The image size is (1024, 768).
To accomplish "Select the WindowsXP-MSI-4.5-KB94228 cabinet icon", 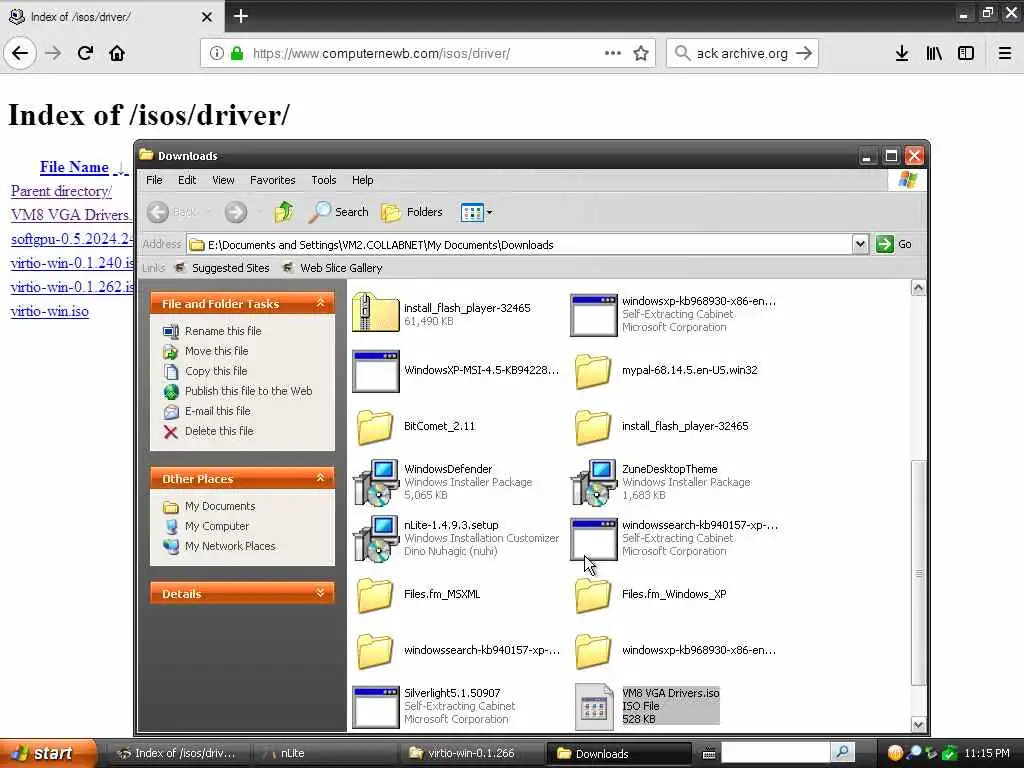I will [376, 371].
